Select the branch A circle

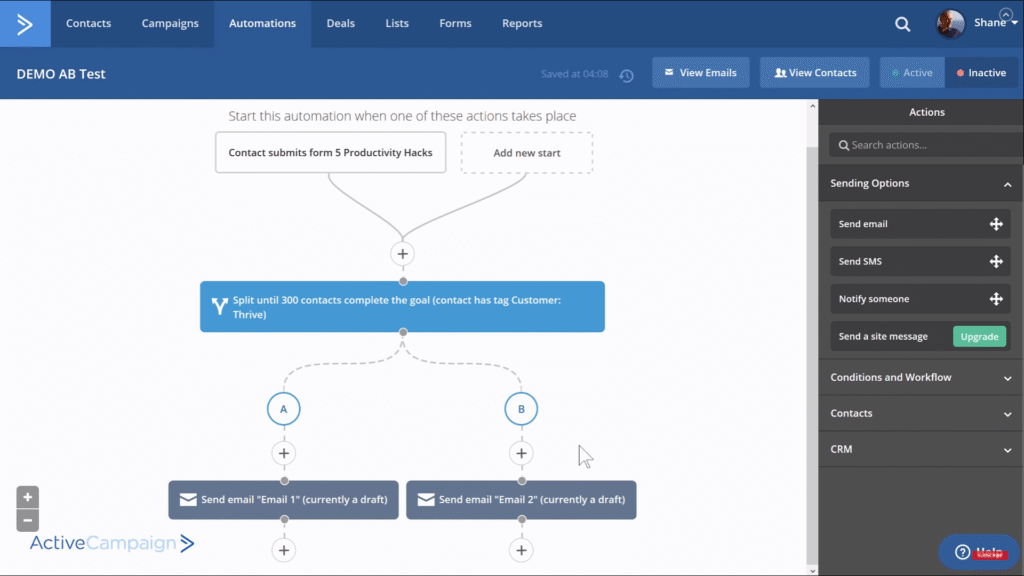(x=283, y=408)
